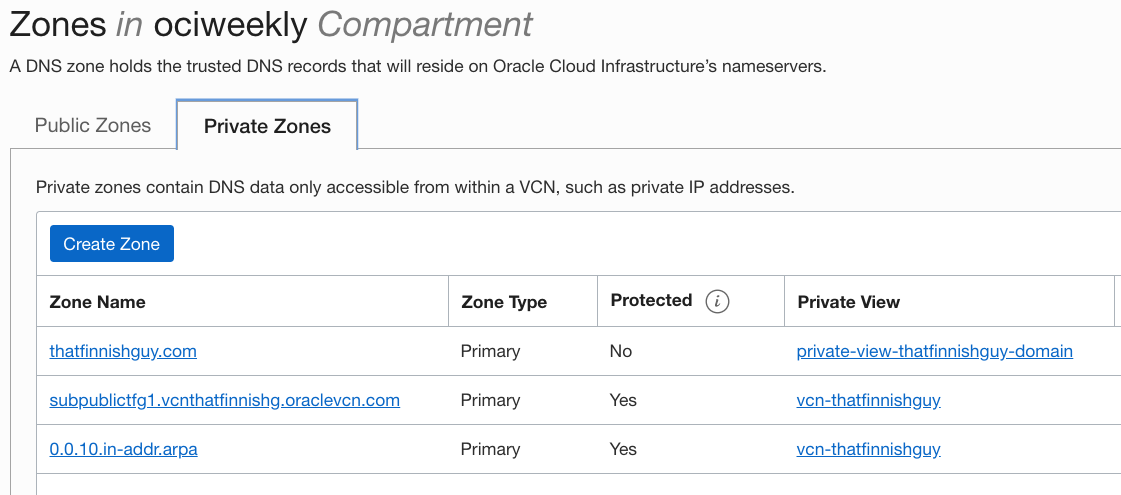
Task: Open vcn-thatfinnishguy view in in-addr.arpa row
Action: [x=869, y=449]
